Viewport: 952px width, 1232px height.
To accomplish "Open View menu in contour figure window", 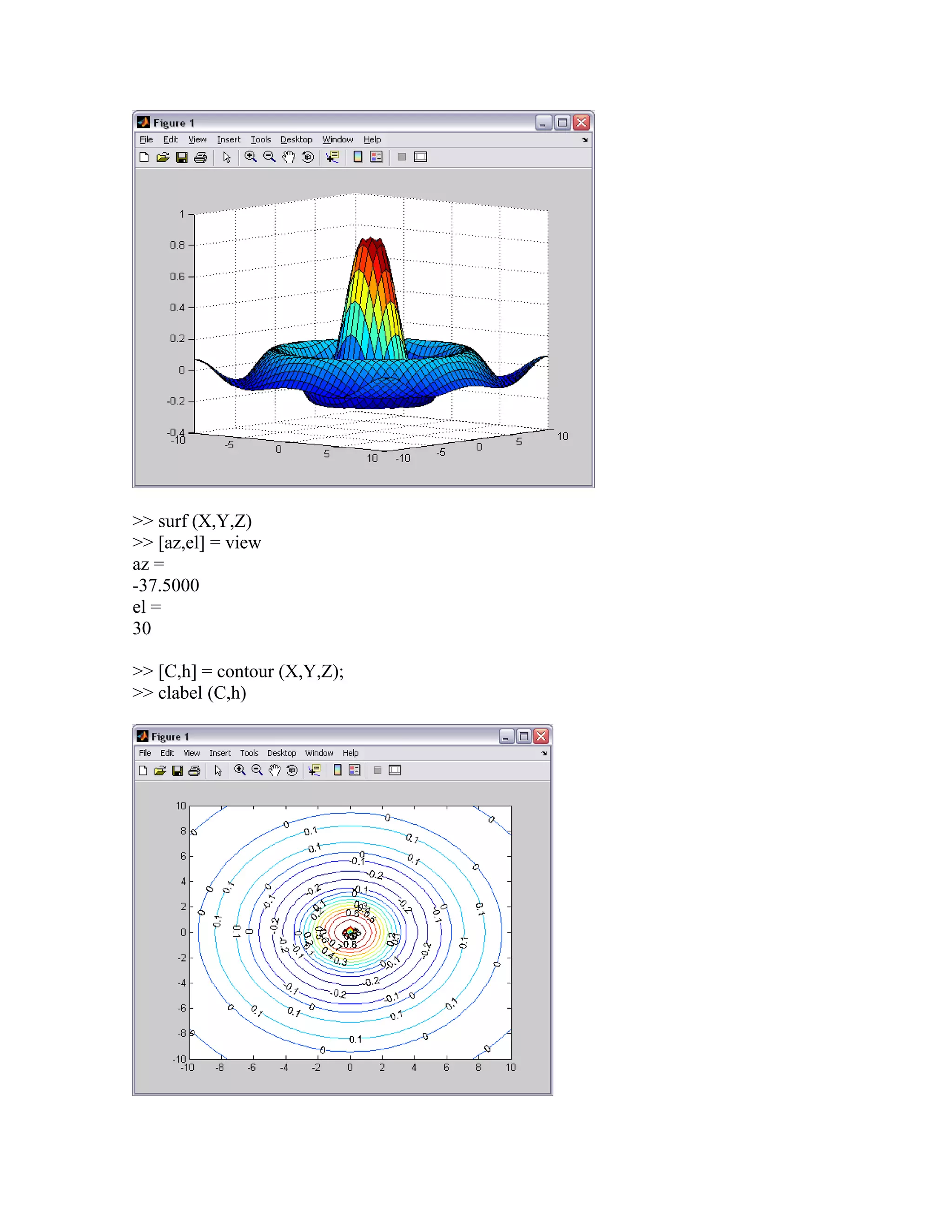I will pos(192,753).
